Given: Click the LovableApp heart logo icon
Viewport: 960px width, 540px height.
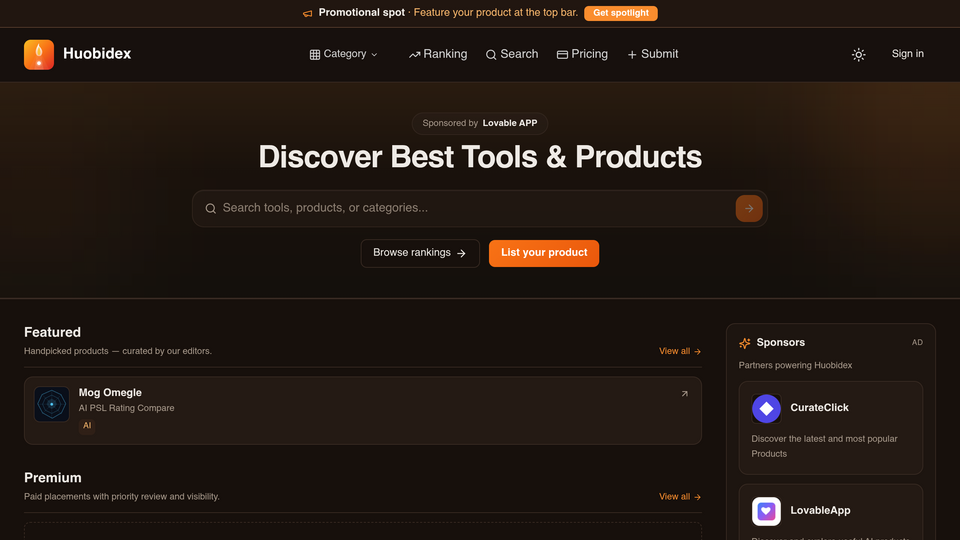Looking at the screenshot, I should coord(766,511).
